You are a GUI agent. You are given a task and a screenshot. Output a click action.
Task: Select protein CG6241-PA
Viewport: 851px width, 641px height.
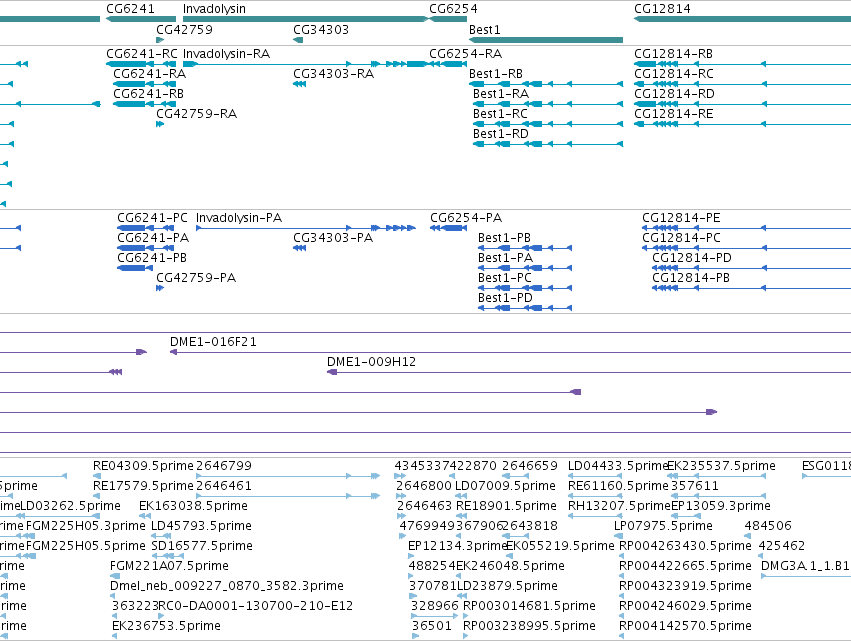coord(153,238)
